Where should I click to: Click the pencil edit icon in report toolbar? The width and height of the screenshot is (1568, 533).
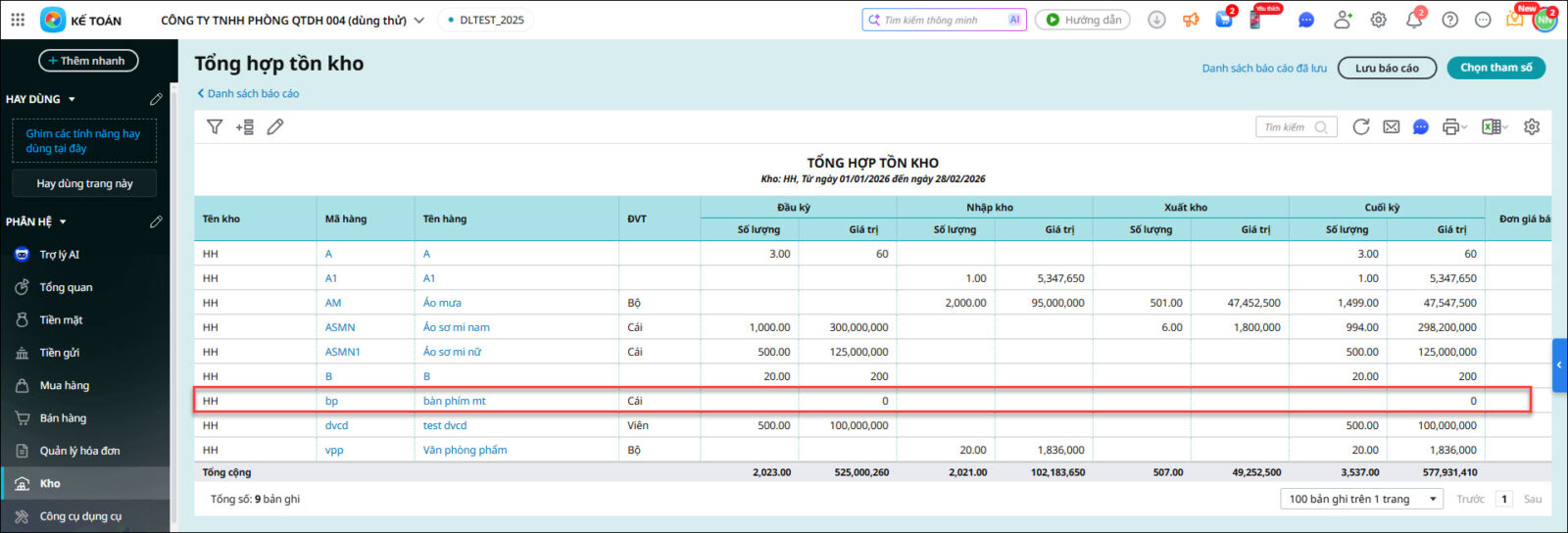coord(275,126)
